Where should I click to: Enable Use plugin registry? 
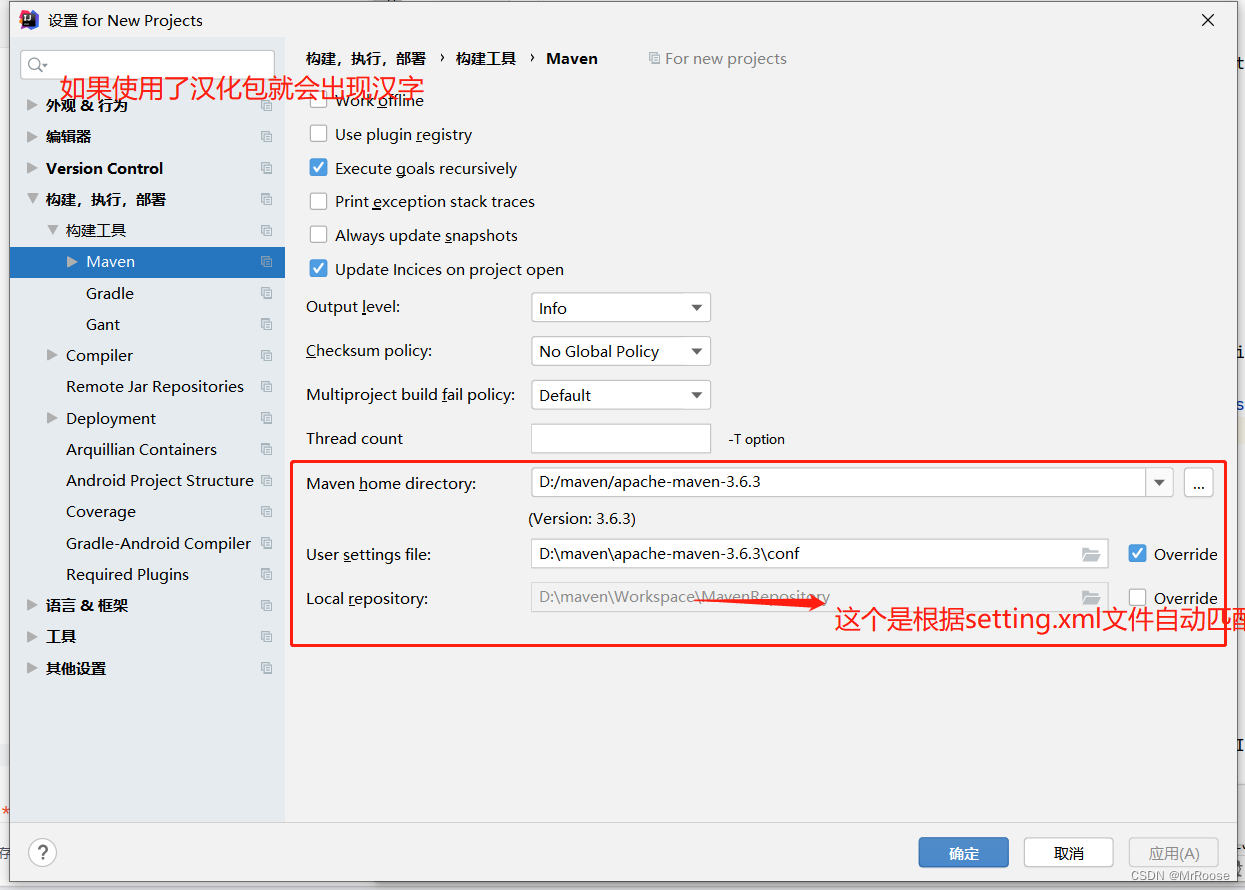(x=318, y=134)
